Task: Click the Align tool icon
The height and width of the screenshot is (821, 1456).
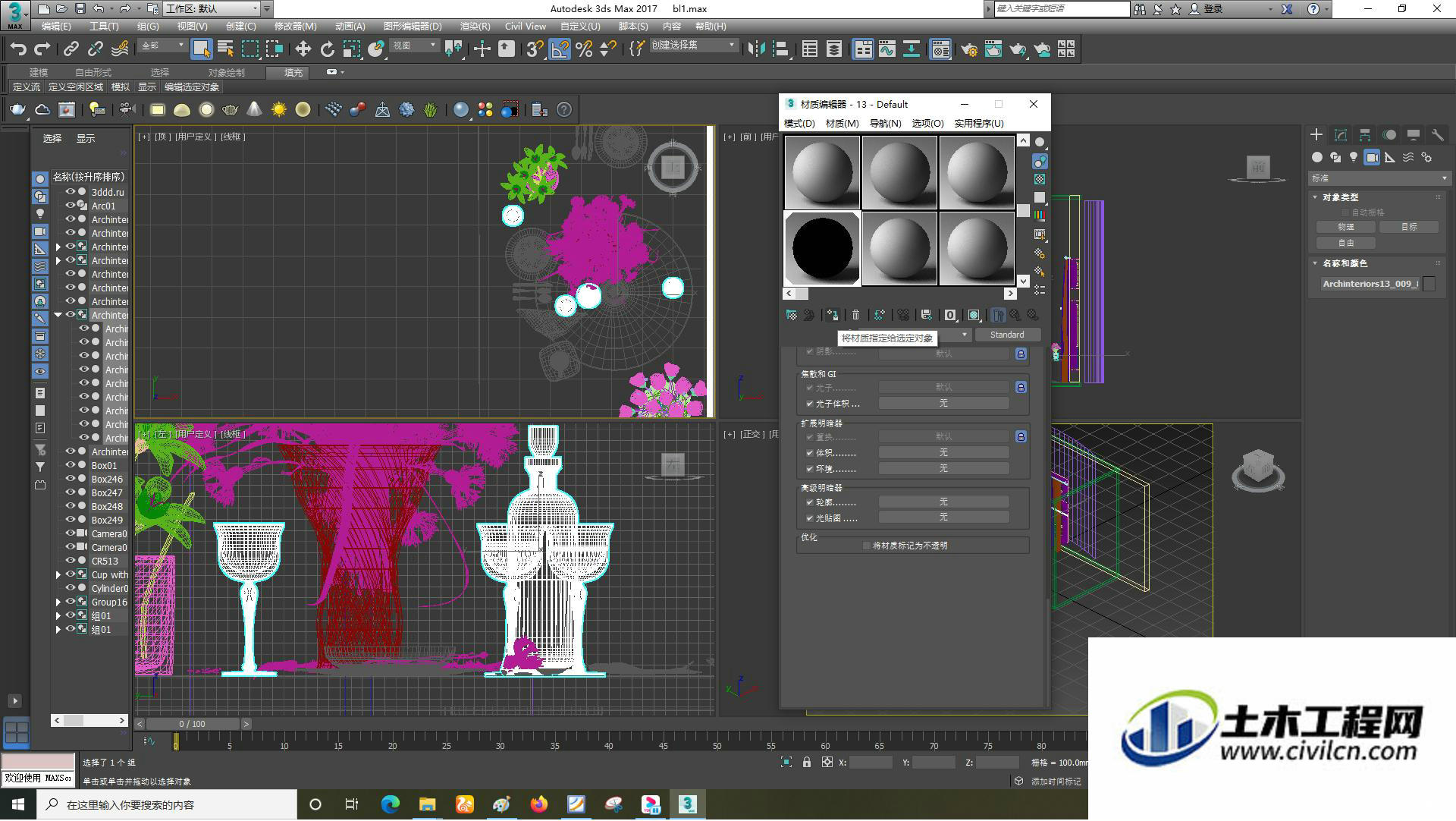Action: pyautogui.click(x=780, y=49)
